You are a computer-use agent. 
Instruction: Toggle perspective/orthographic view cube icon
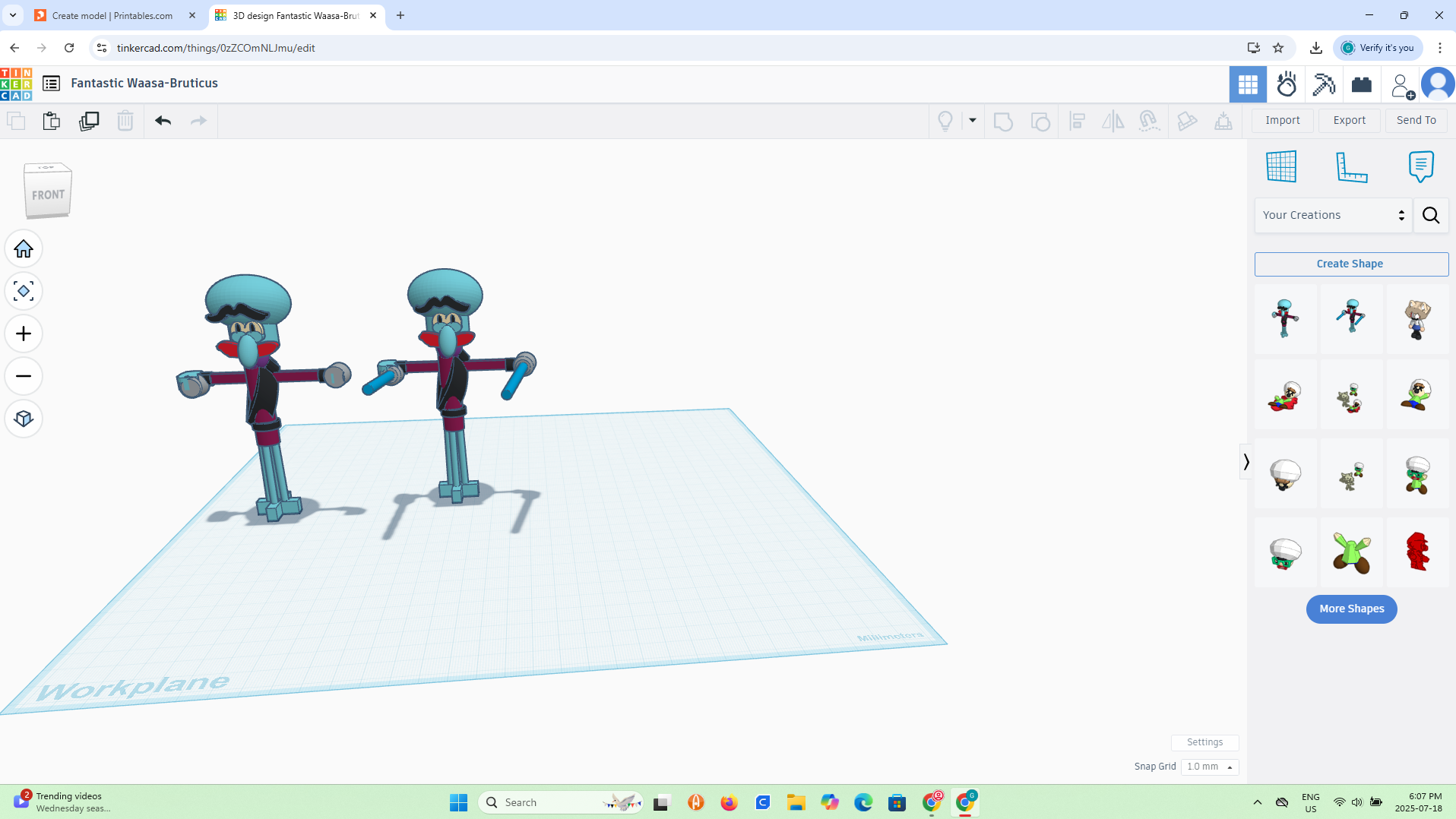24,419
